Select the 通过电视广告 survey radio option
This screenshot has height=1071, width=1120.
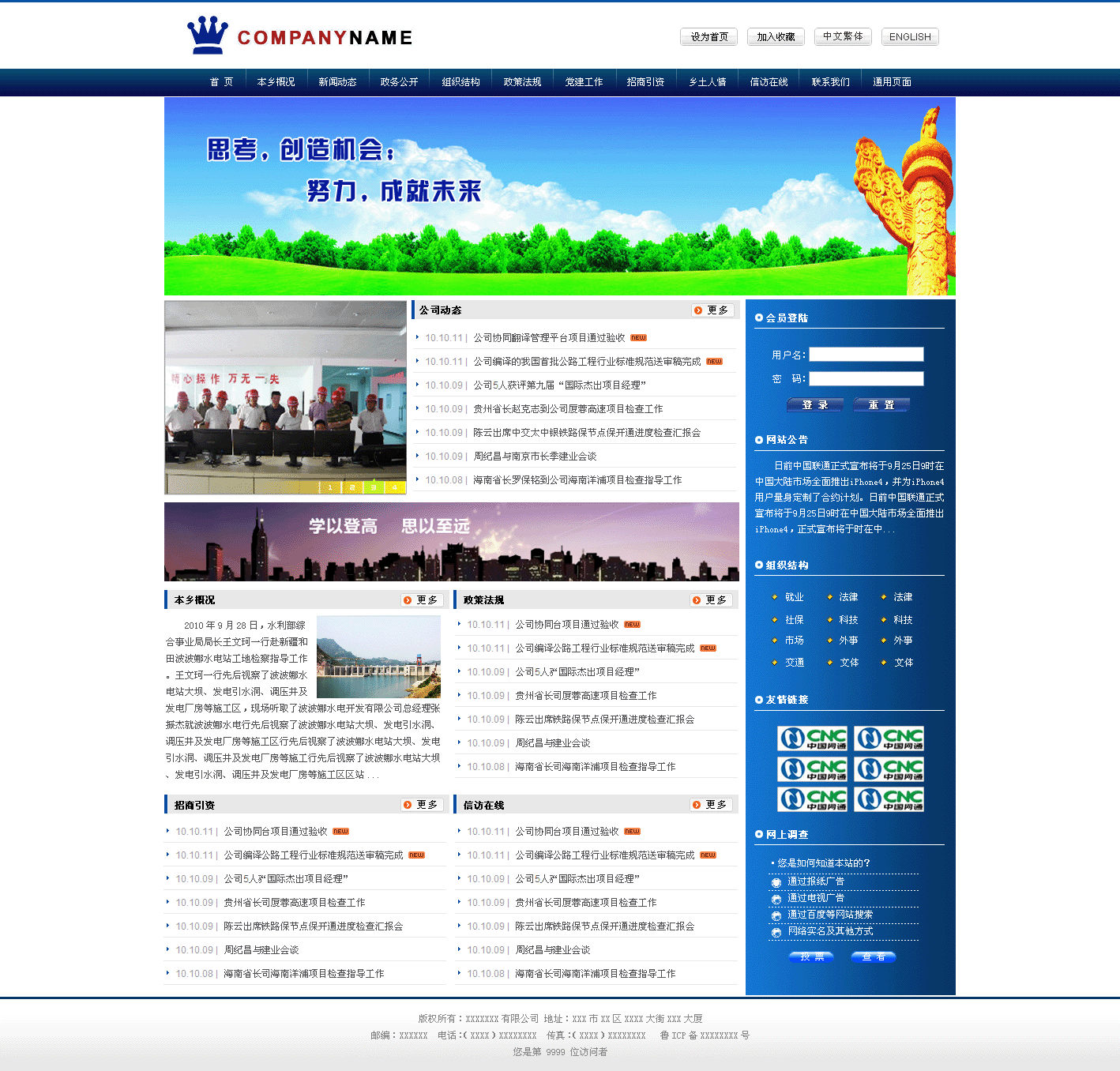click(776, 899)
